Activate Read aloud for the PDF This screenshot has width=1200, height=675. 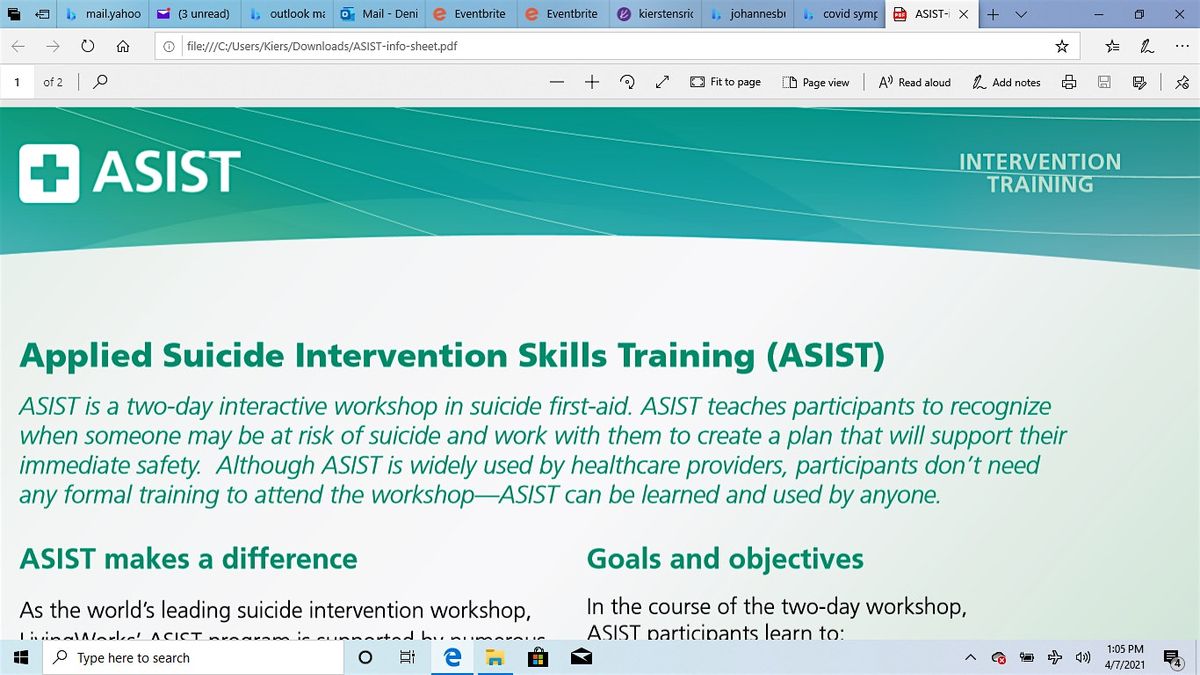click(912, 82)
